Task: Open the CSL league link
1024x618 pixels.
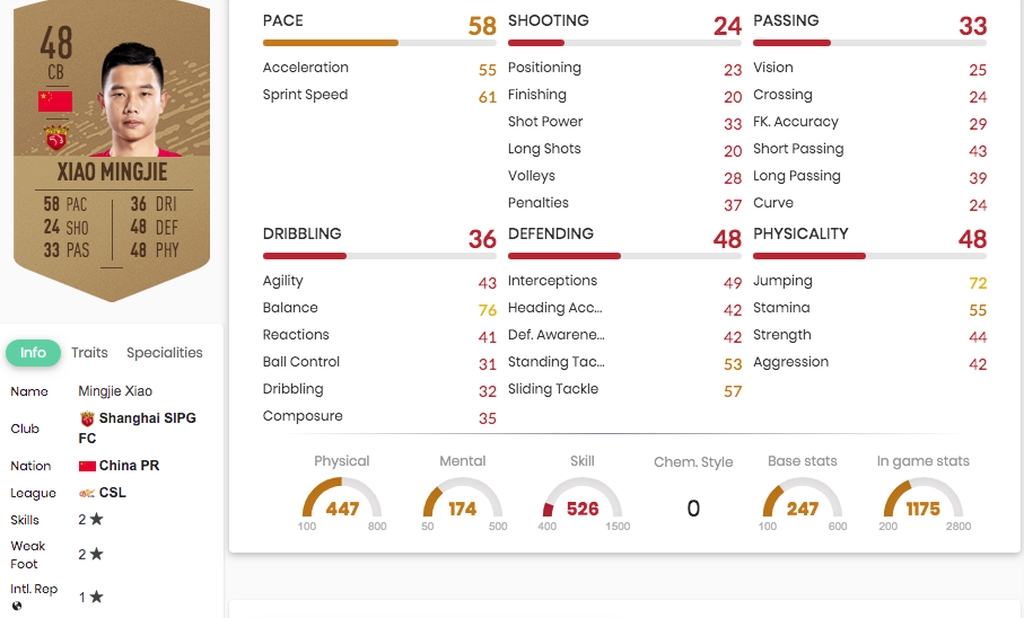Action: 112,493
